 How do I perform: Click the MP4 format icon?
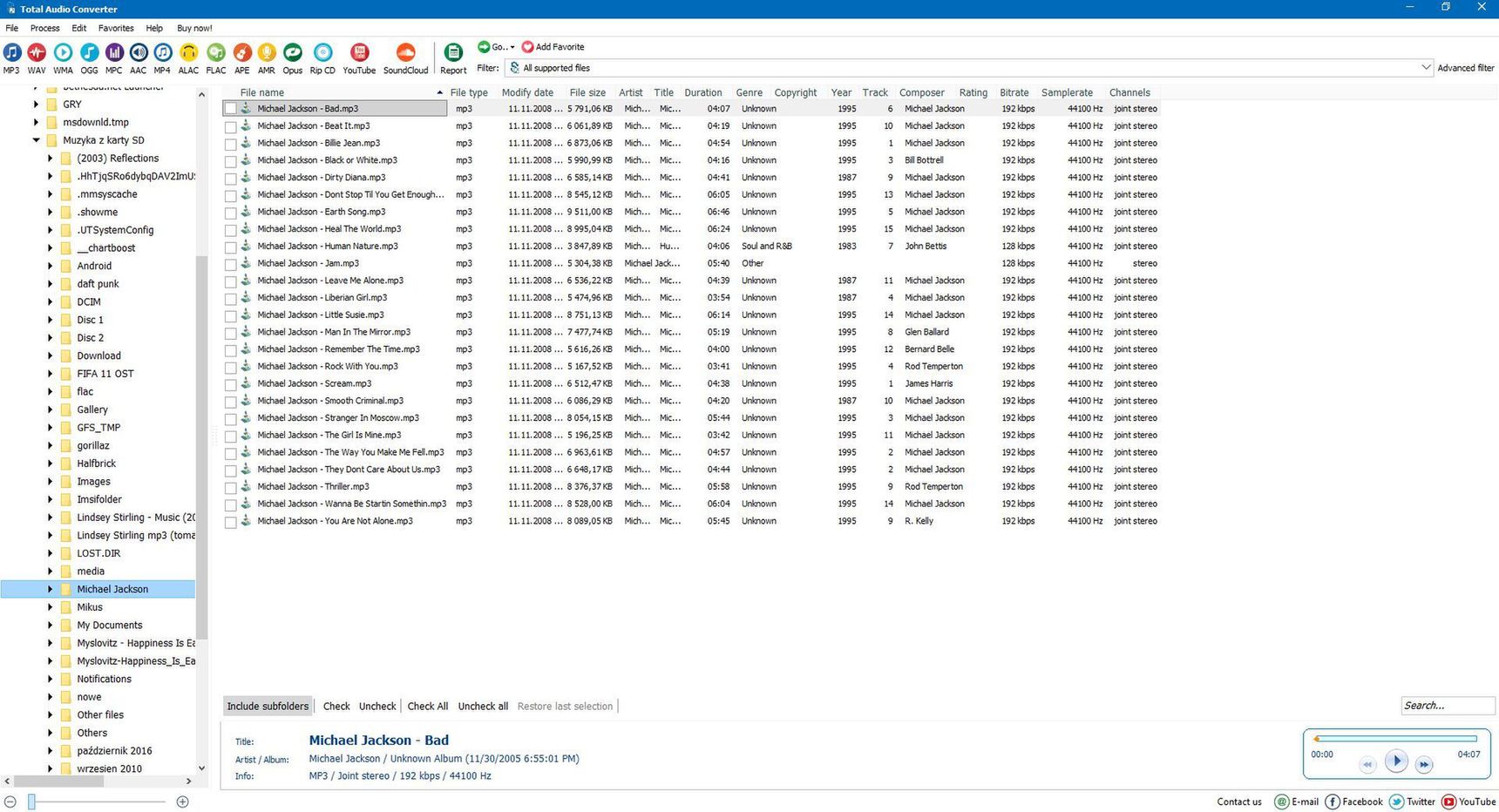[162, 53]
